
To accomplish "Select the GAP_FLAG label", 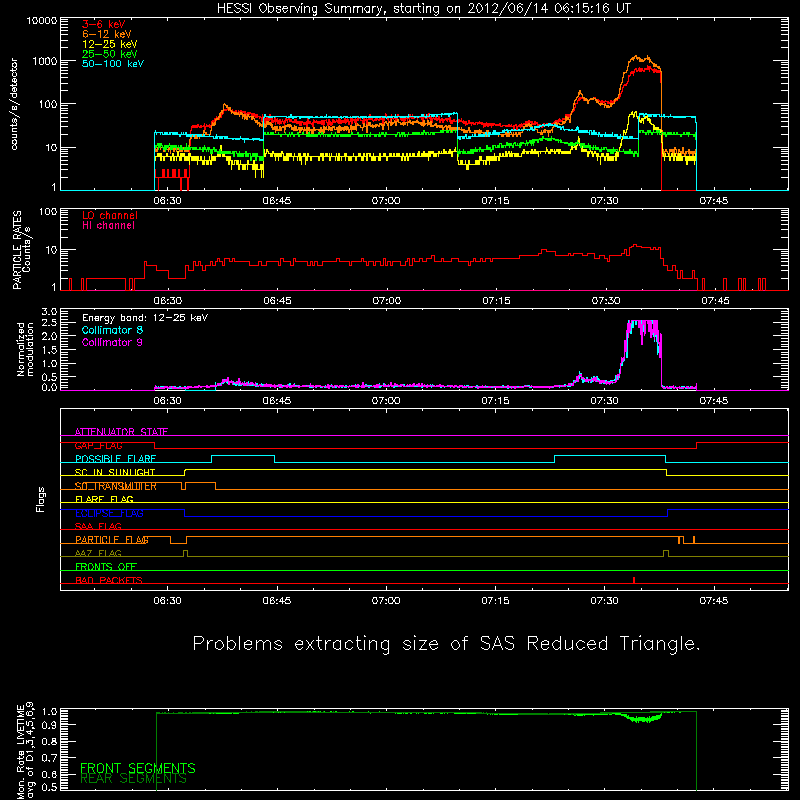I will pos(98,445).
